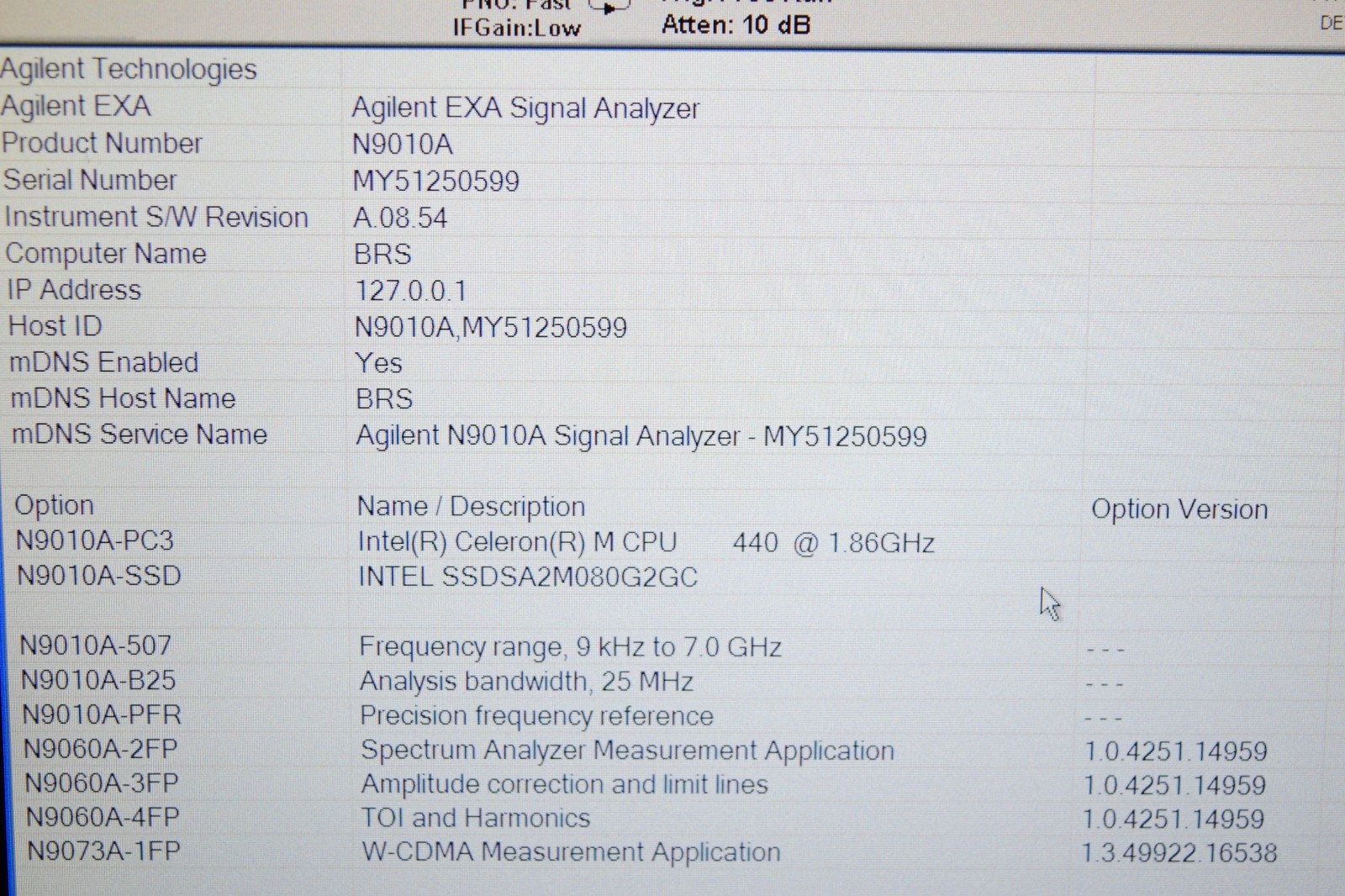This screenshot has width=1345, height=896.
Task: Click the Product Number label
Action: 102,143
